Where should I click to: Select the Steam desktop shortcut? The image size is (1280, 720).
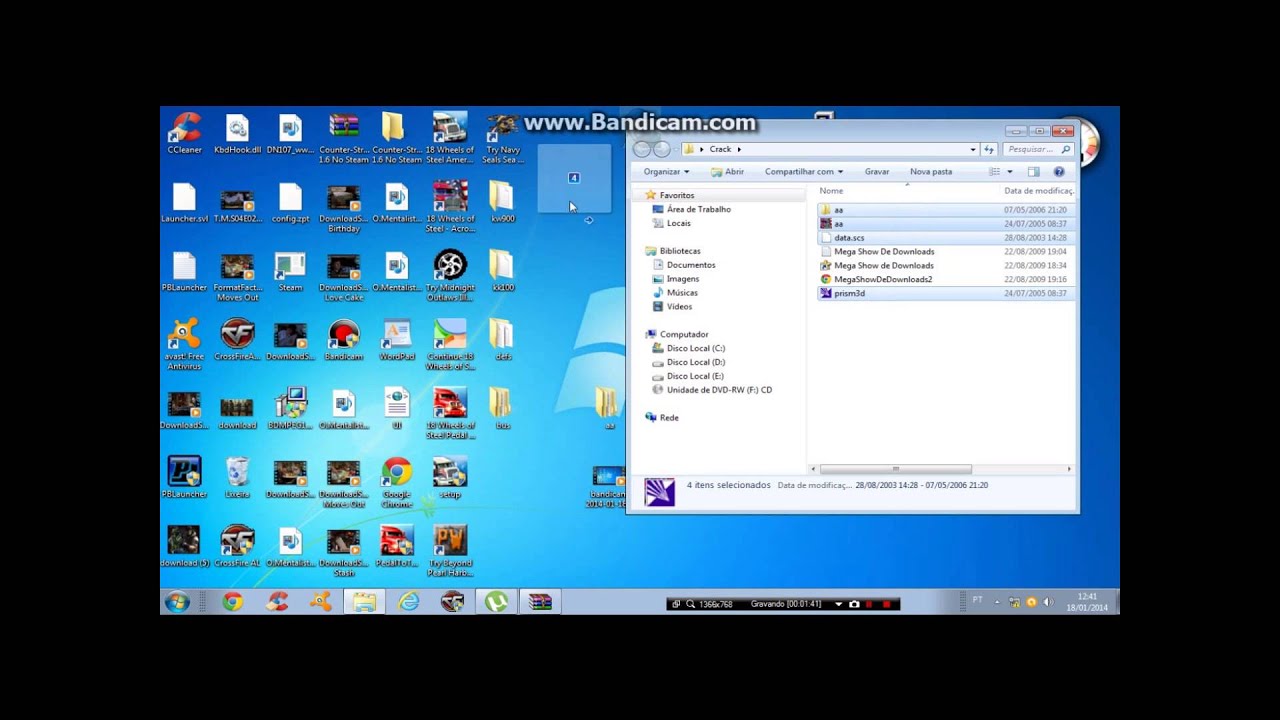pyautogui.click(x=290, y=272)
